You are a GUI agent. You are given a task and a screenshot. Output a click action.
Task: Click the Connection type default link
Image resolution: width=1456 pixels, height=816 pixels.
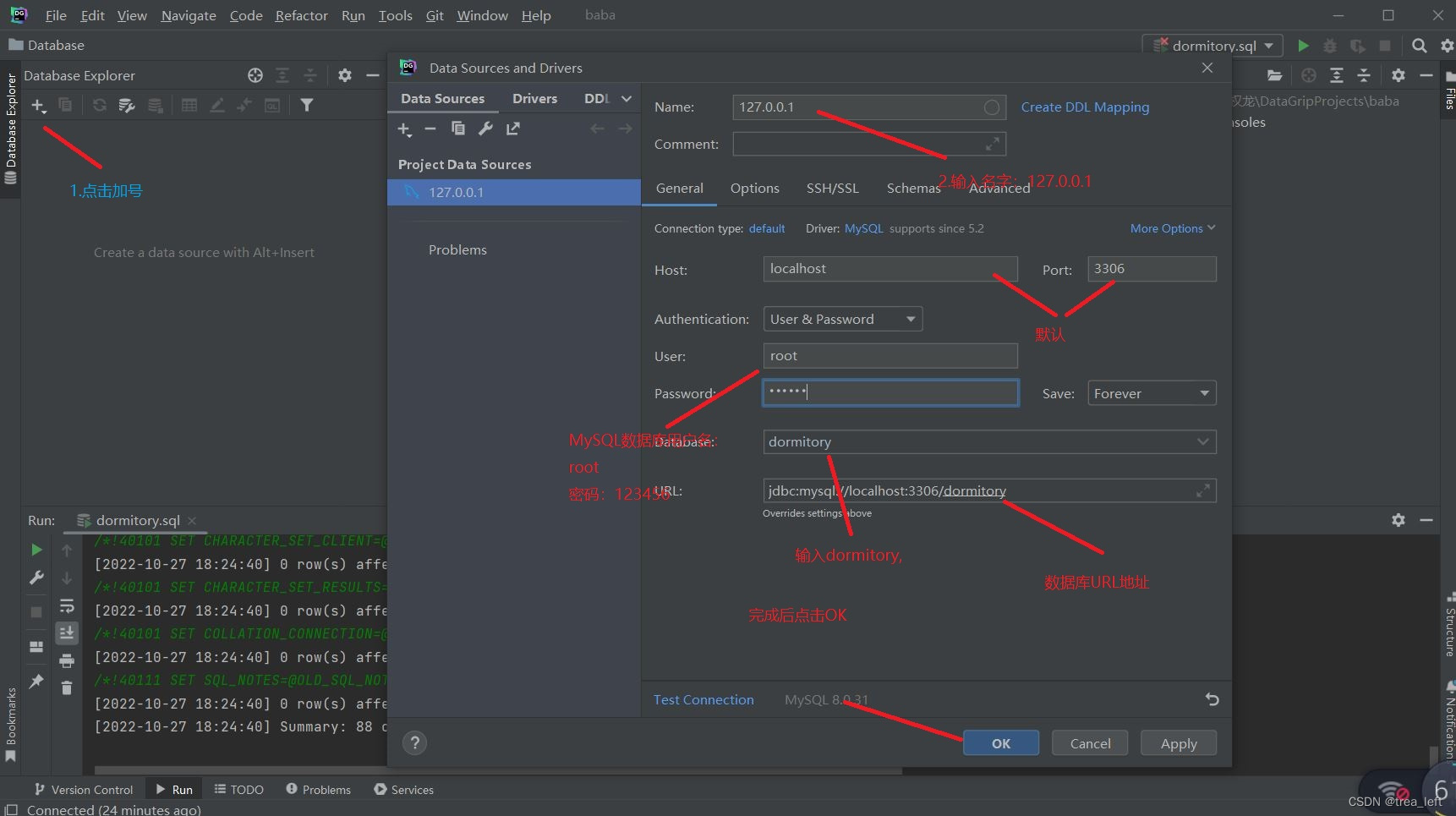(x=767, y=228)
